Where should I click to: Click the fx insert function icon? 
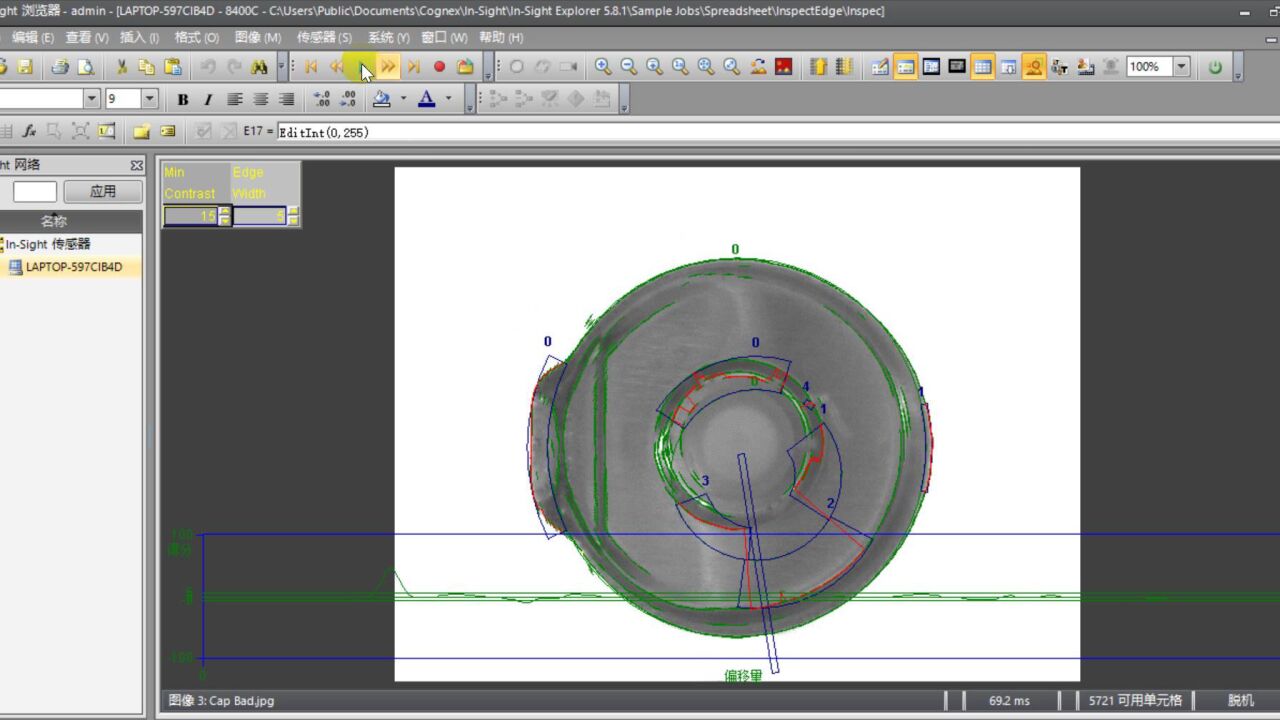coord(29,131)
